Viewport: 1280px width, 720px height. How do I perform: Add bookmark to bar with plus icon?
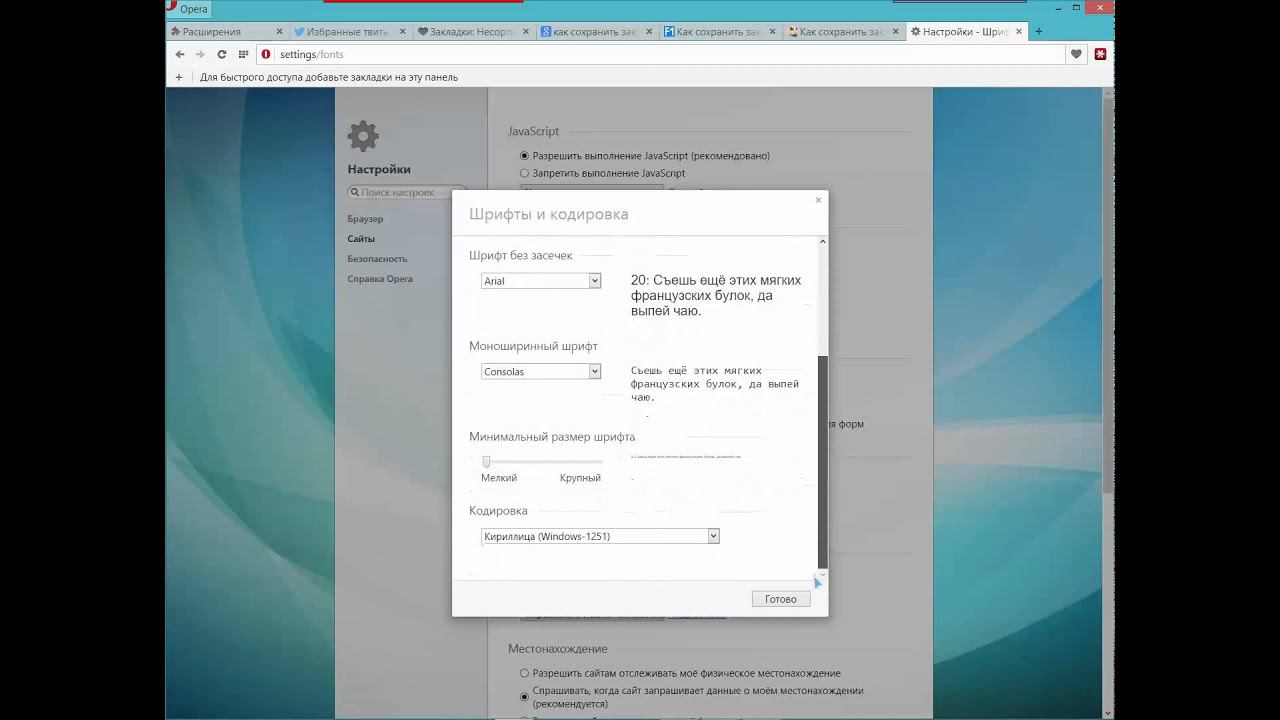coord(179,77)
